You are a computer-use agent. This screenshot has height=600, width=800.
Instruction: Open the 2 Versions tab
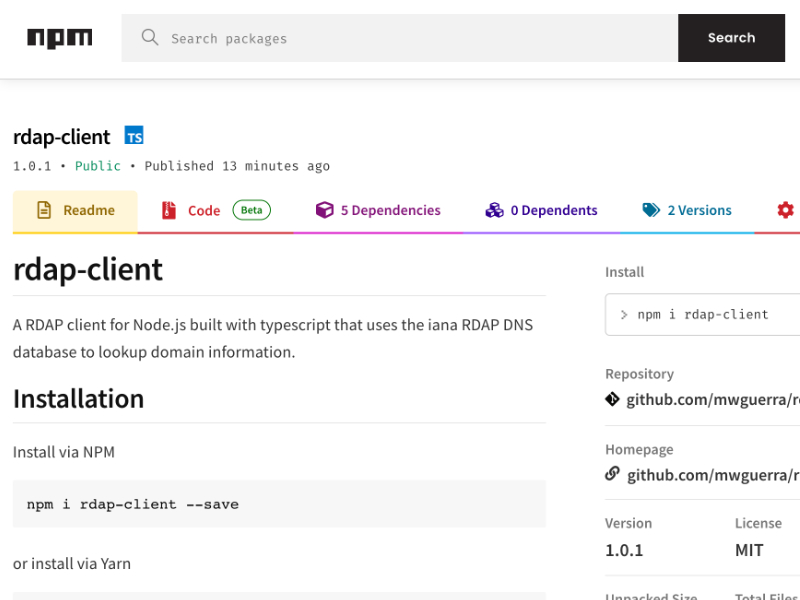[687, 210]
